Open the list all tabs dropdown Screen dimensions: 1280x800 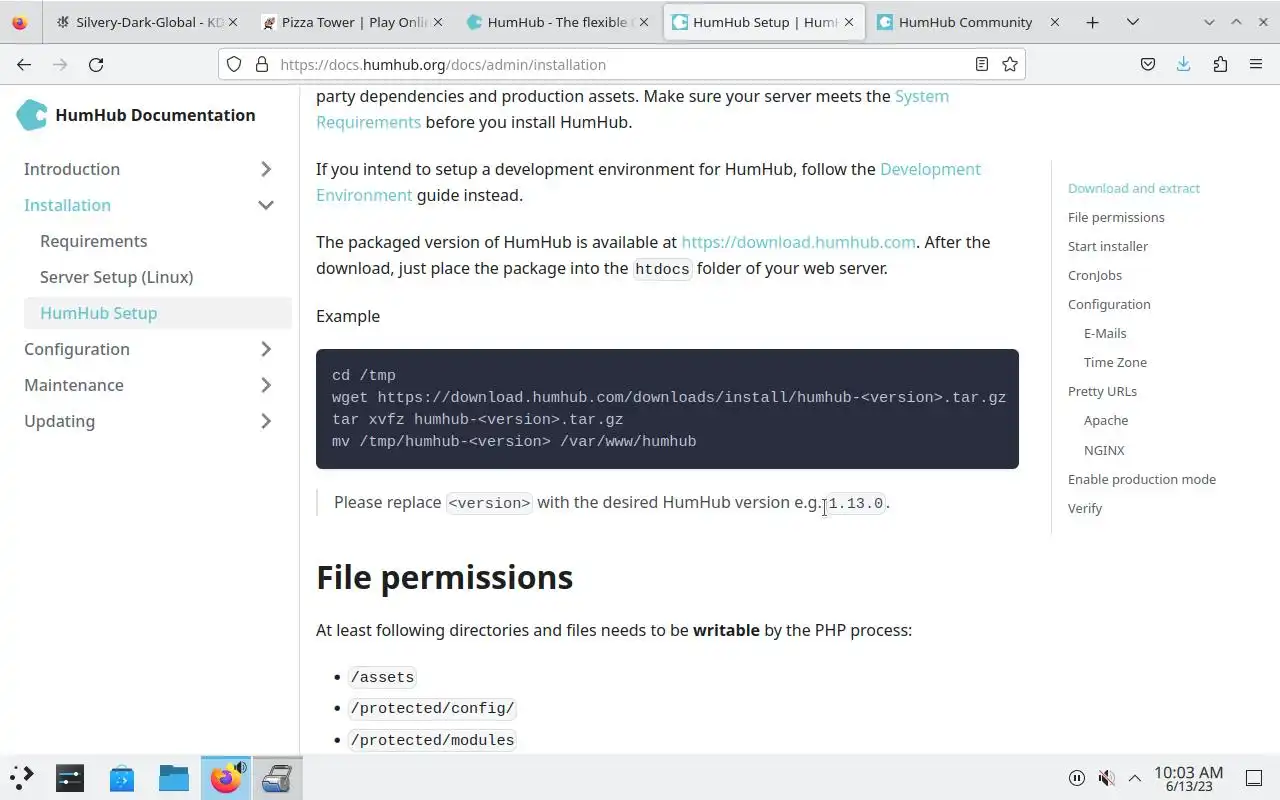pos(1132,22)
